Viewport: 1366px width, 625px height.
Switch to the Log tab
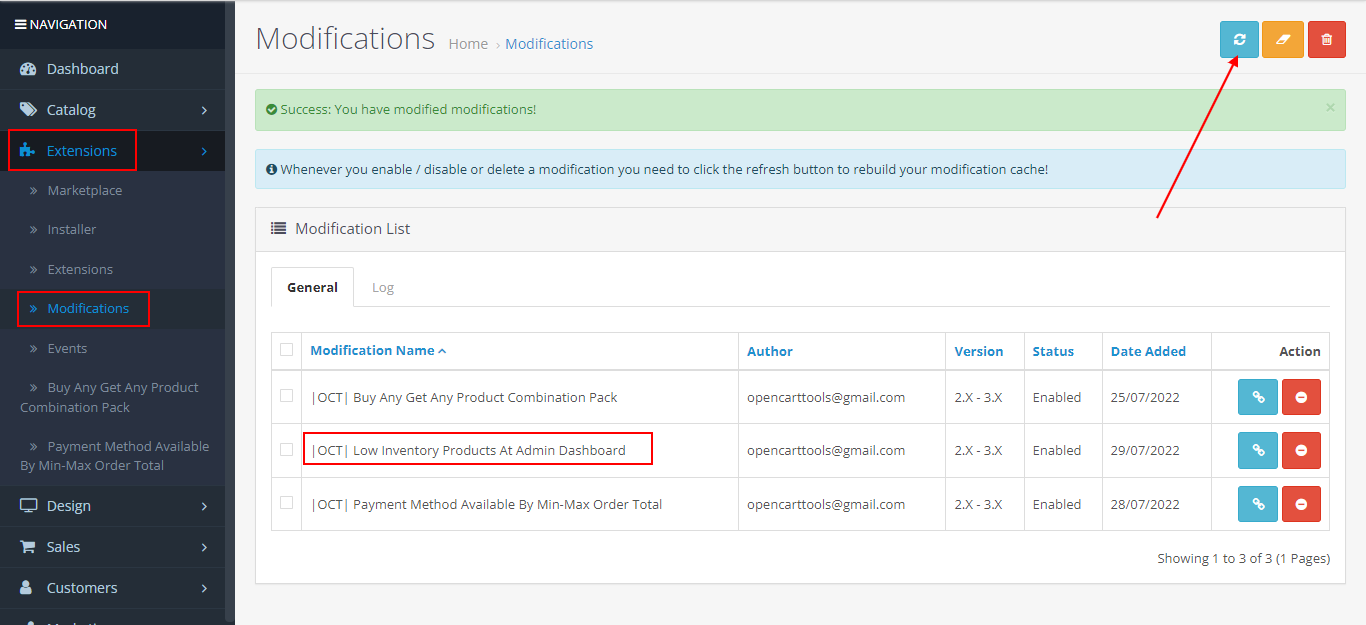(383, 287)
